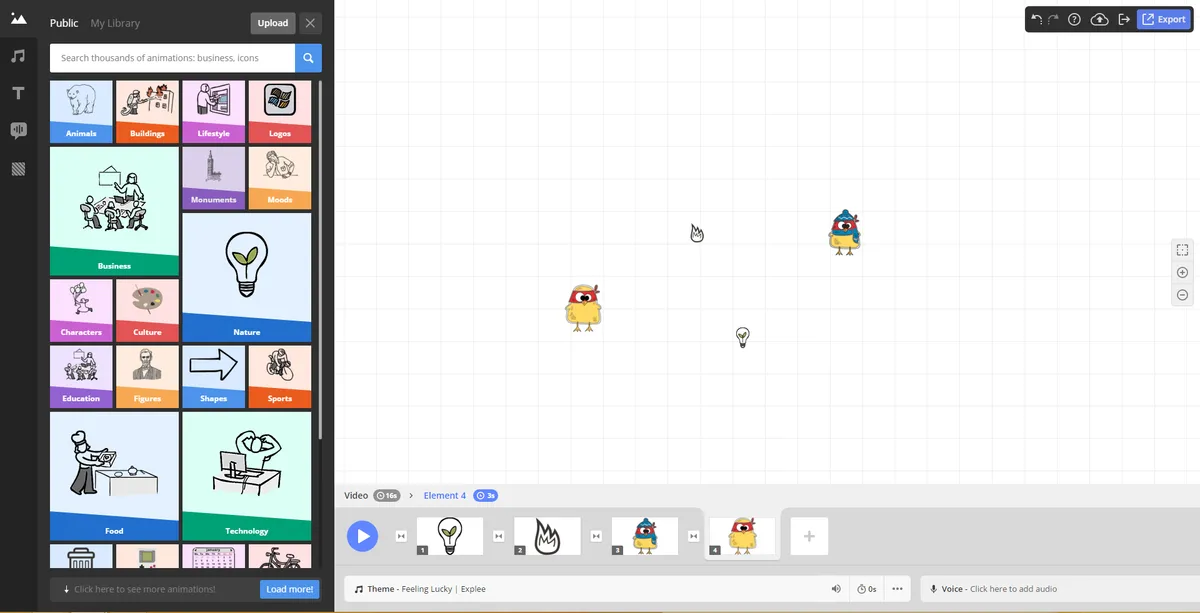
Task: Open the hatched background pattern panel
Action: tap(18, 169)
